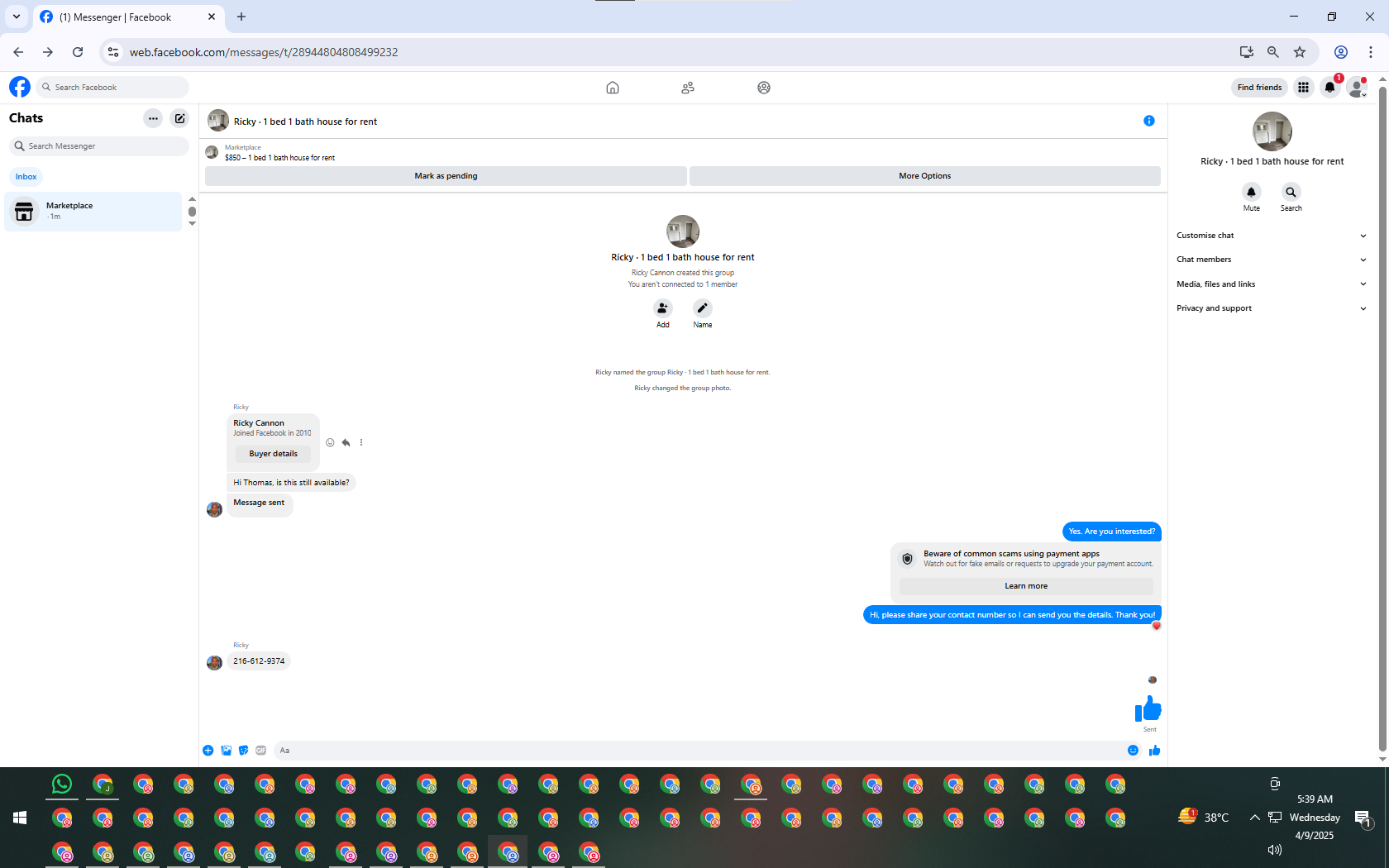The height and width of the screenshot is (868, 1389).
Task: Open the Friends icon in the top navigation
Action: click(688, 88)
